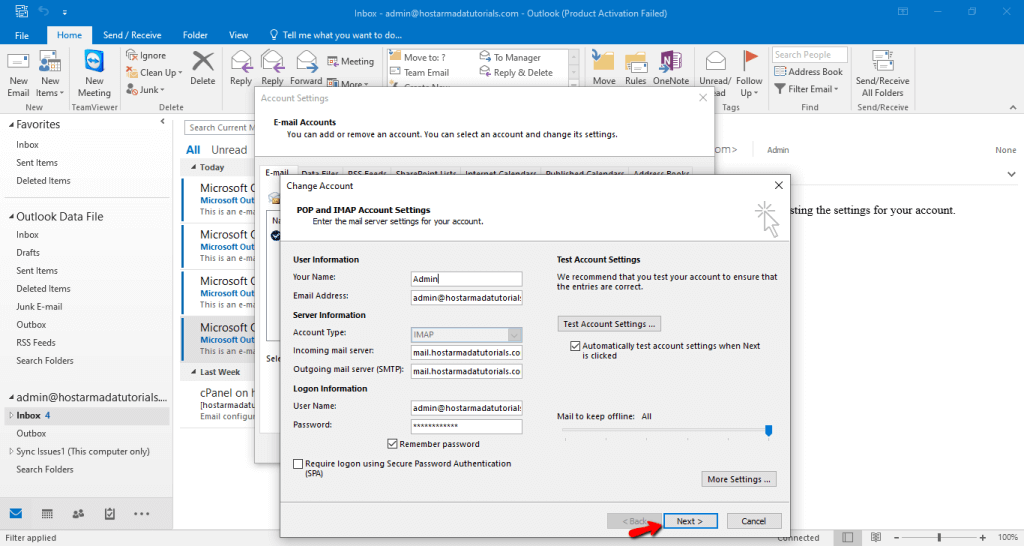Click the Forward icon in ribbon
Screen dimensions: 1024x546
pyautogui.click(x=306, y=61)
